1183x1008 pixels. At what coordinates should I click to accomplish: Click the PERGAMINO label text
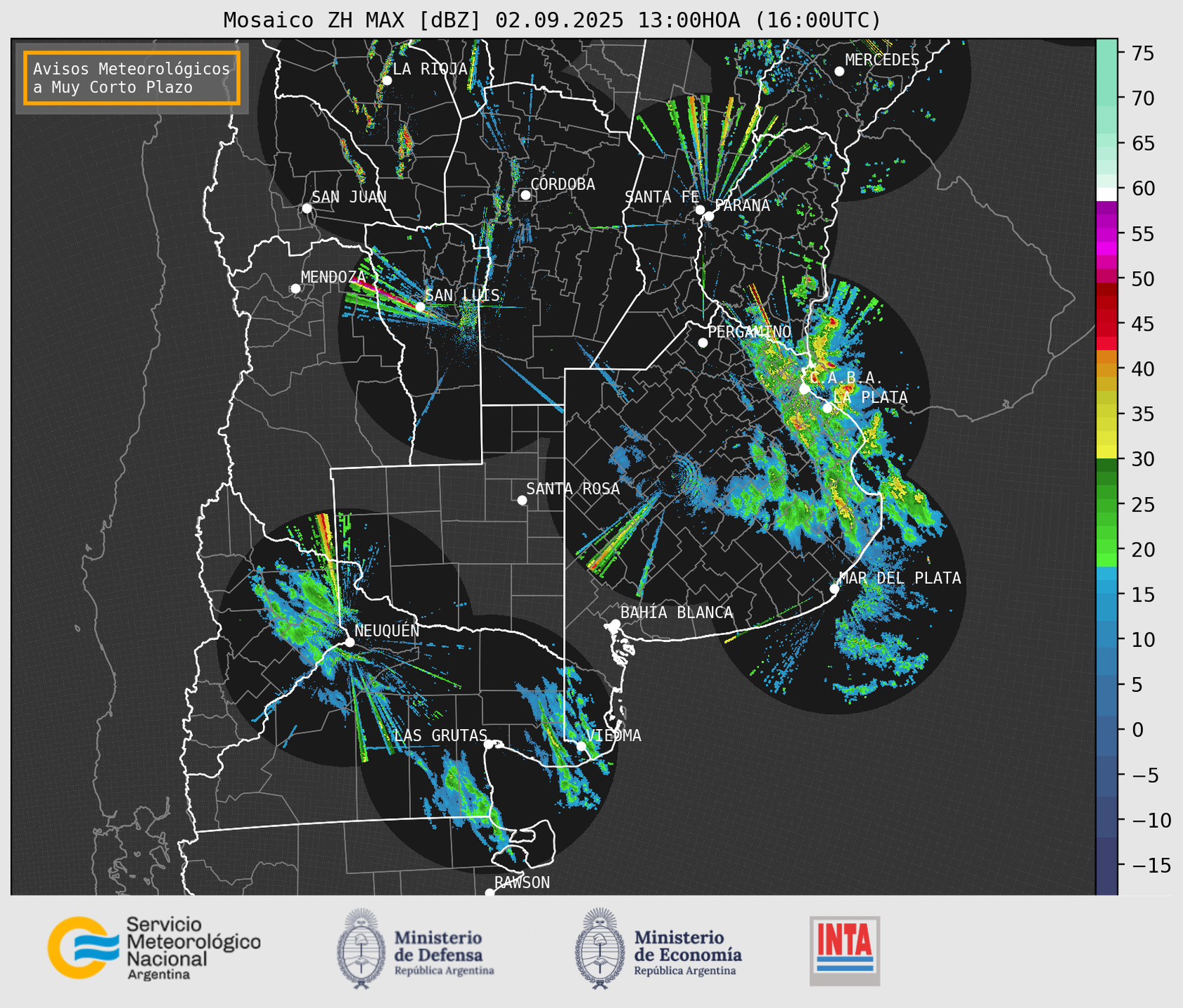(750, 332)
